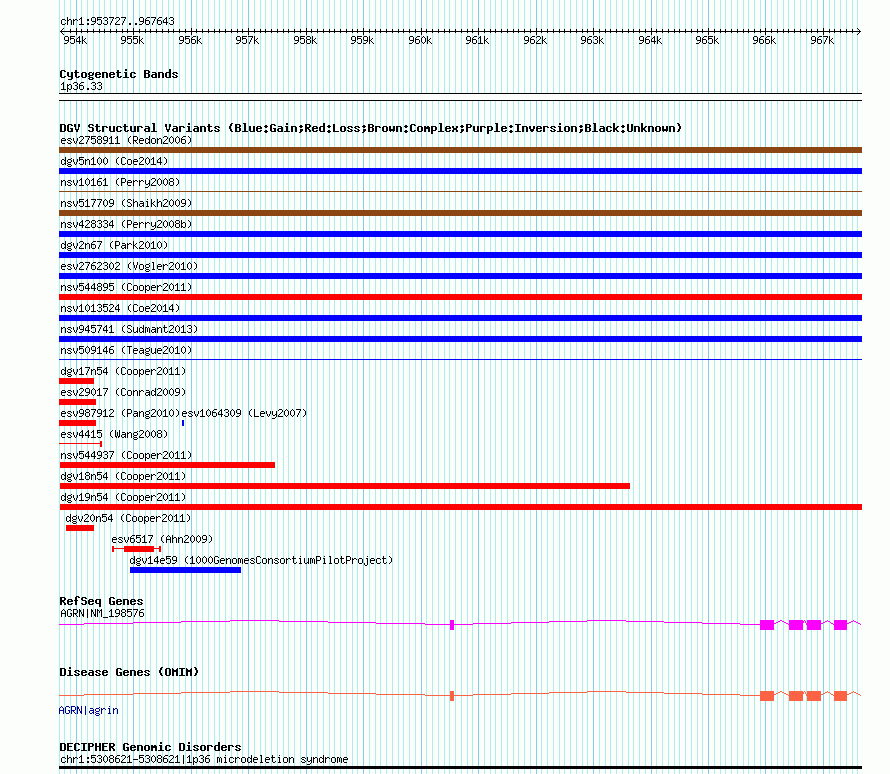Select the Cytogenetic Bands track title
This screenshot has height=774, width=890.
click(x=119, y=74)
